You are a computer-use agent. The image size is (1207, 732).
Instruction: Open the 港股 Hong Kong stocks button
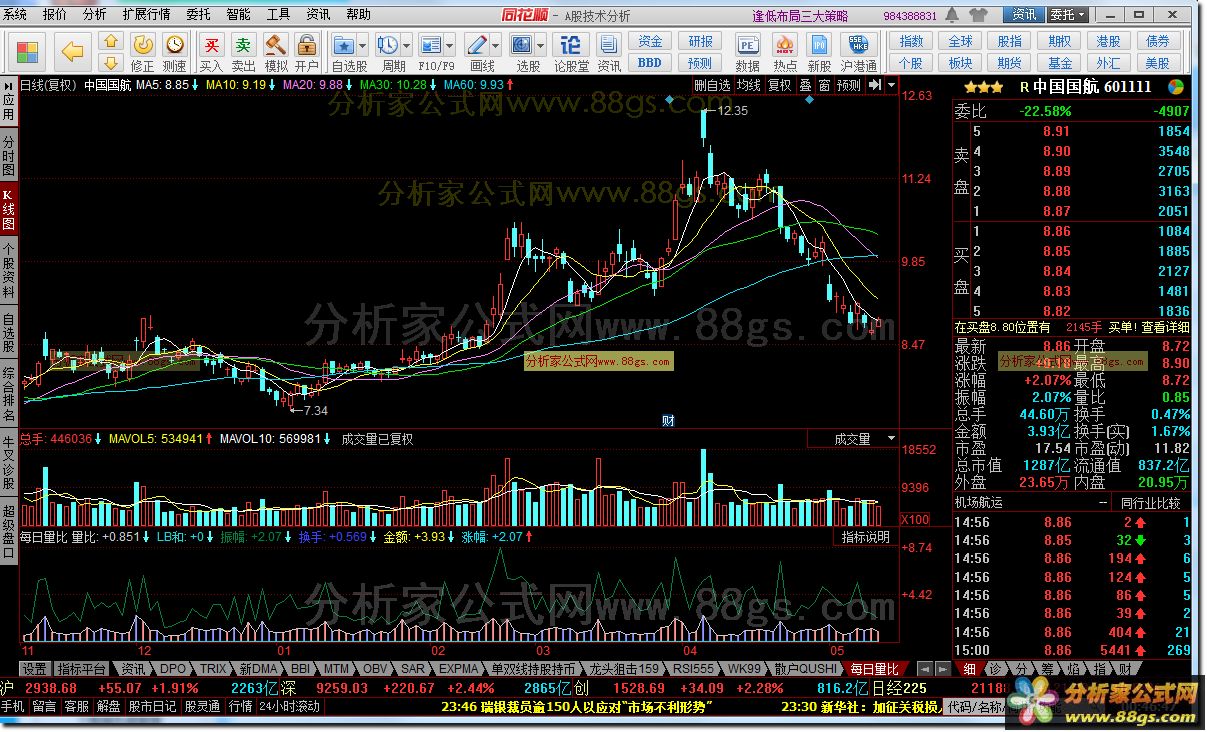[x=1108, y=42]
